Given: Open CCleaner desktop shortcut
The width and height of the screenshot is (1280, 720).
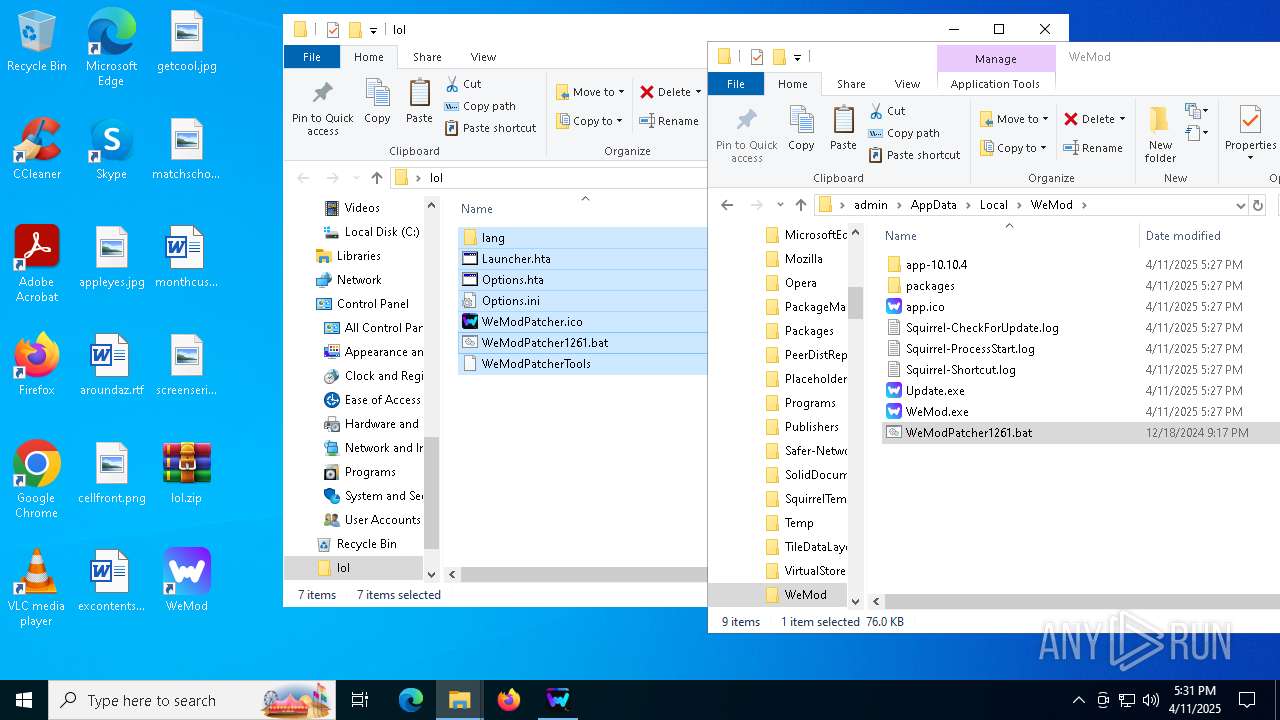Looking at the screenshot, I should [x=37, y=149].
